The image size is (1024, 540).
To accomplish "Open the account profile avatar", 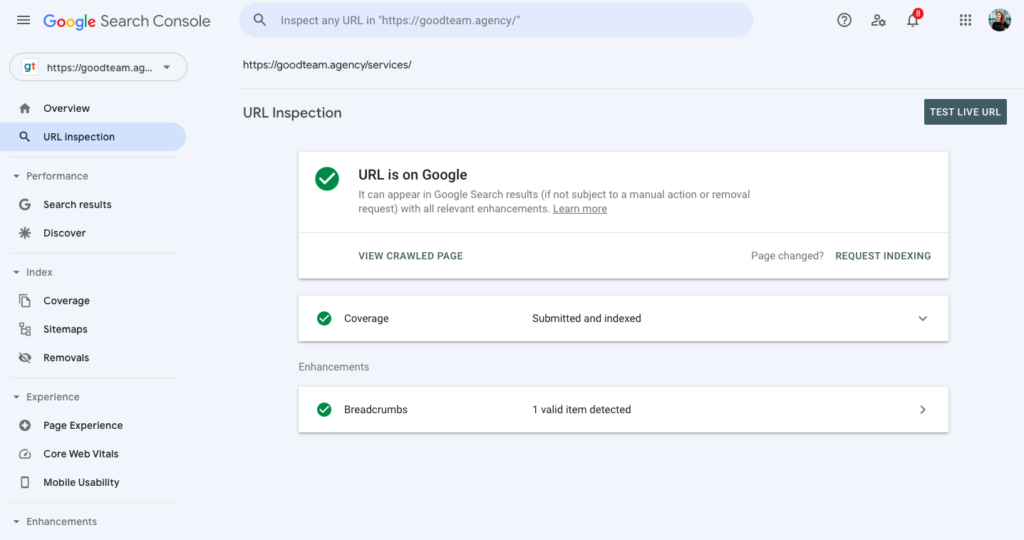I will point(999,20).
